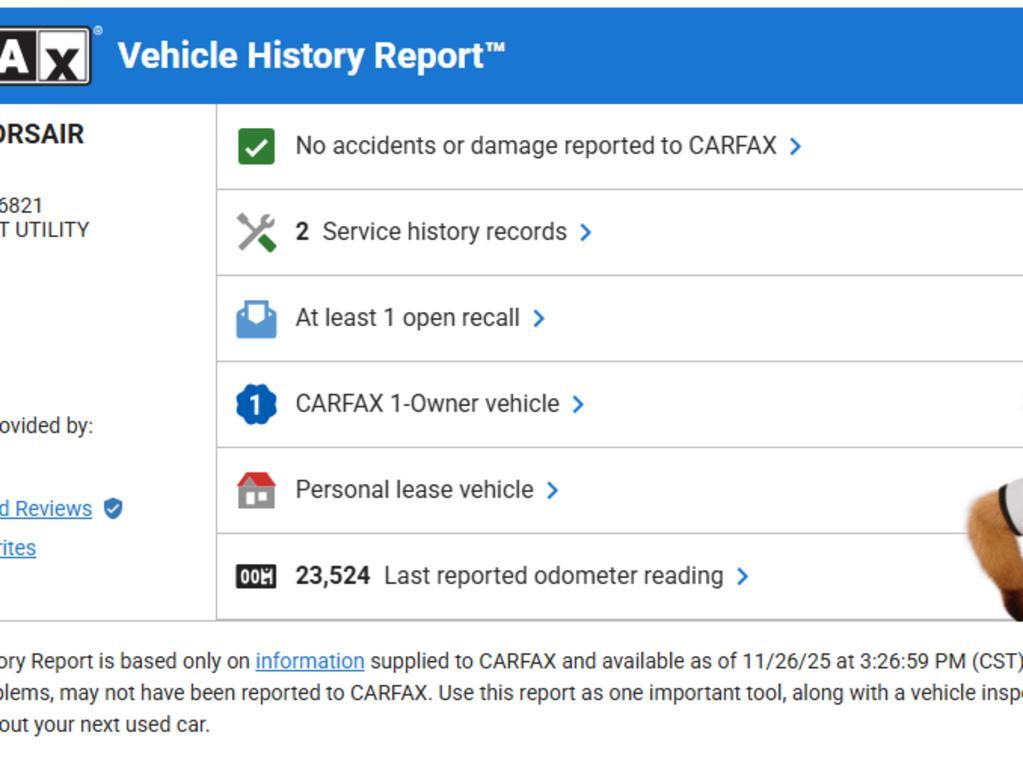Open 'No accidents or damage reported' details

(535, 146)
